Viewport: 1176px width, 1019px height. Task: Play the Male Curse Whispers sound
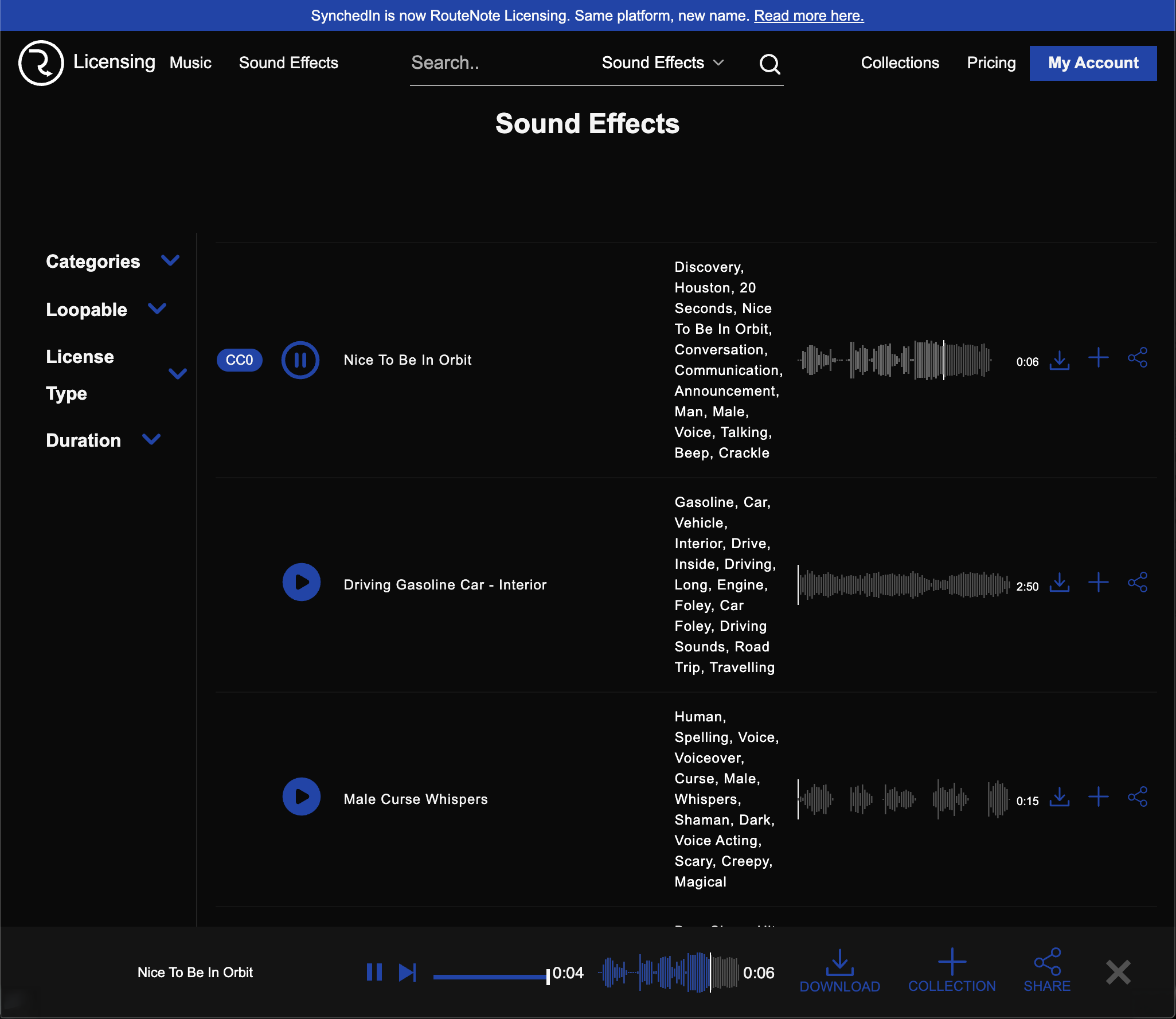click(301, 797)
